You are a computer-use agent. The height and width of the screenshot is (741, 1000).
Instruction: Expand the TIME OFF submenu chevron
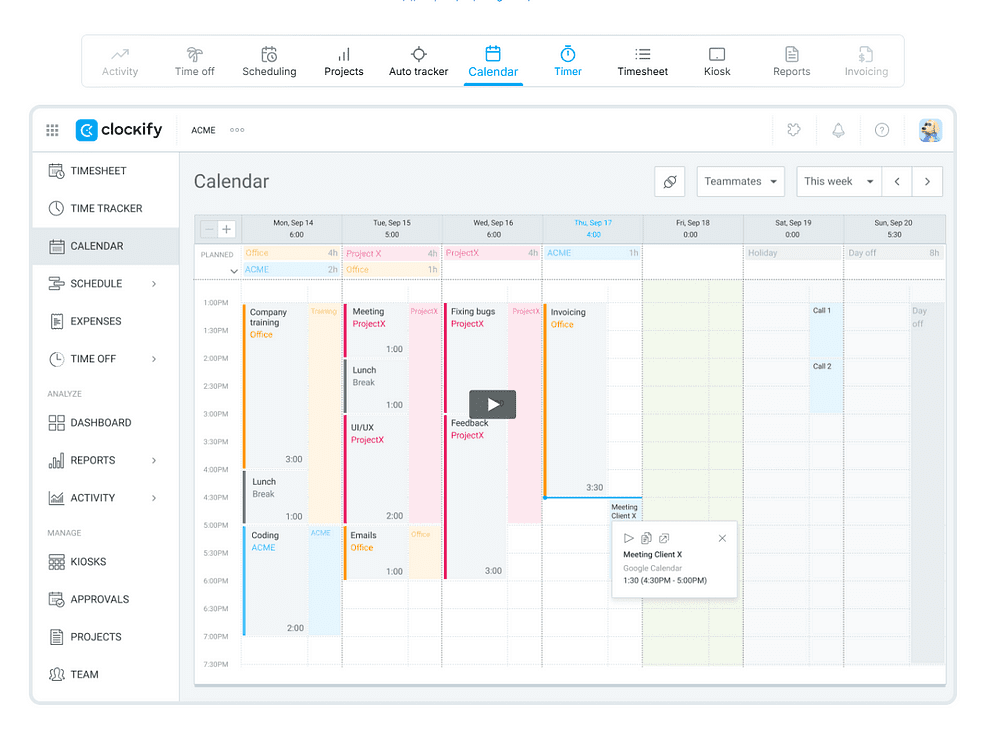click(x=154, y=359)
